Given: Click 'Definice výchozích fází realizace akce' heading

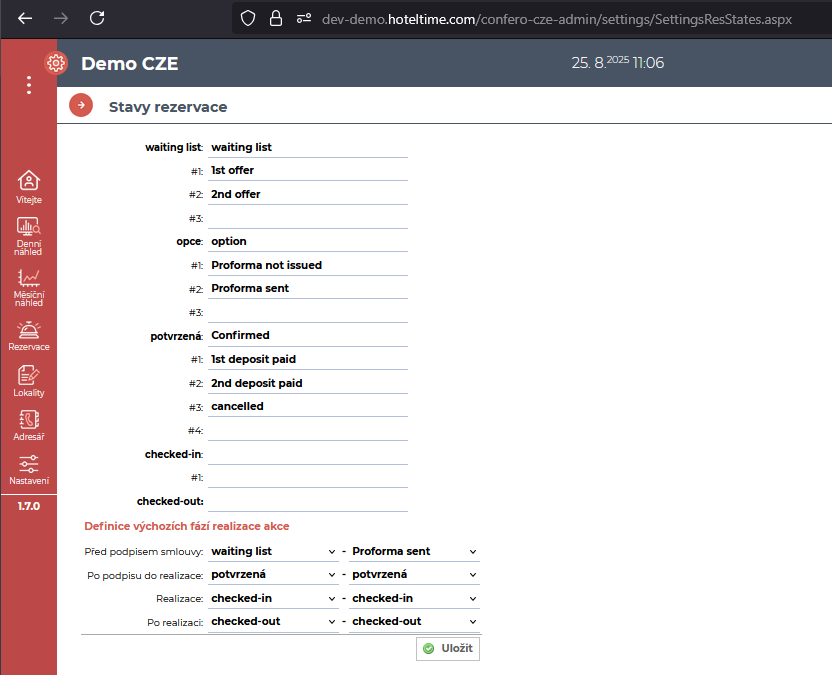Looking at the screenshot, I should point(187,526).
